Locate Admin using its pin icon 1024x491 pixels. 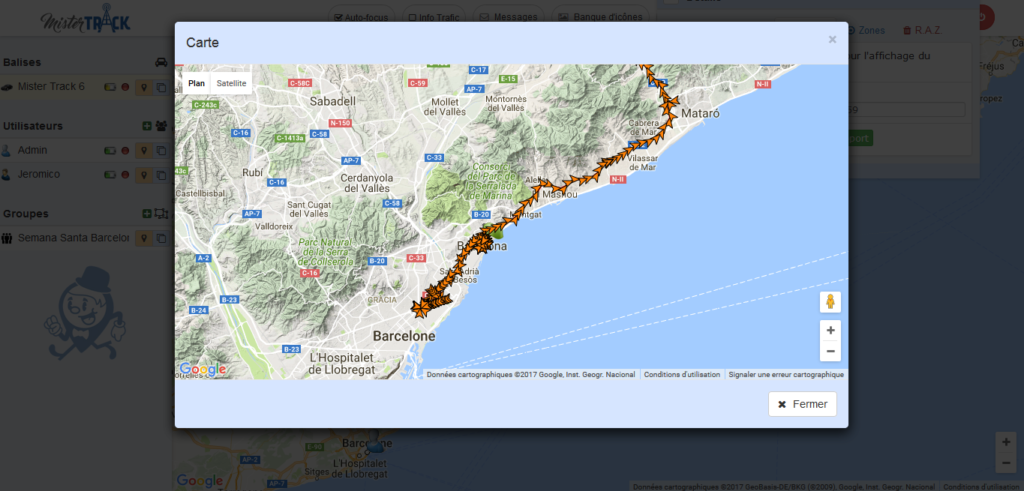tap(144, 151)
